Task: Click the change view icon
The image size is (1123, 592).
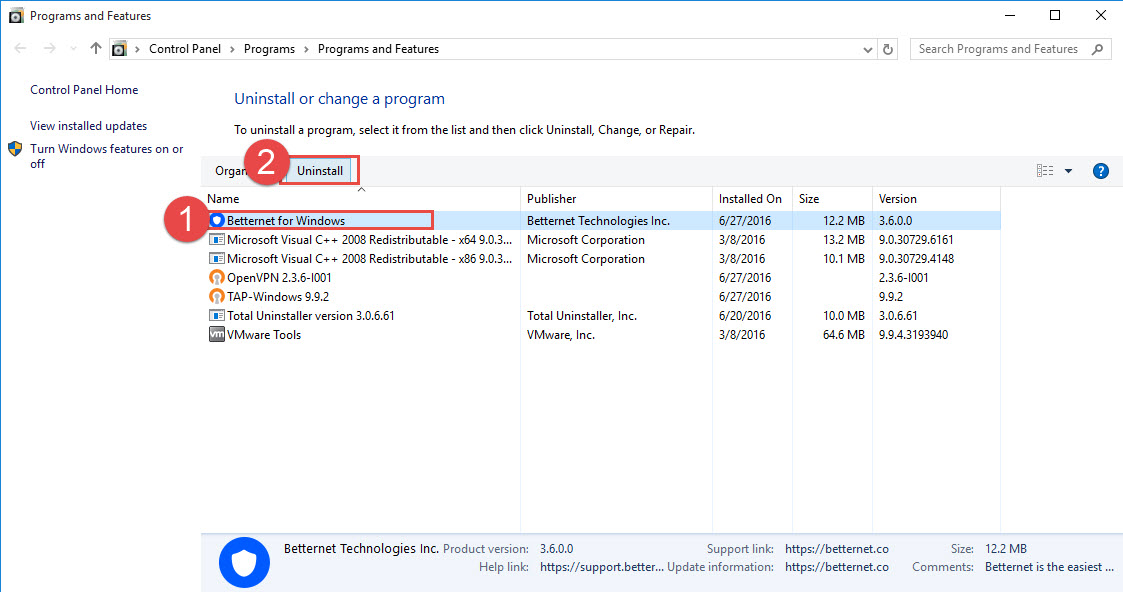Action: tap(1045, 170)
